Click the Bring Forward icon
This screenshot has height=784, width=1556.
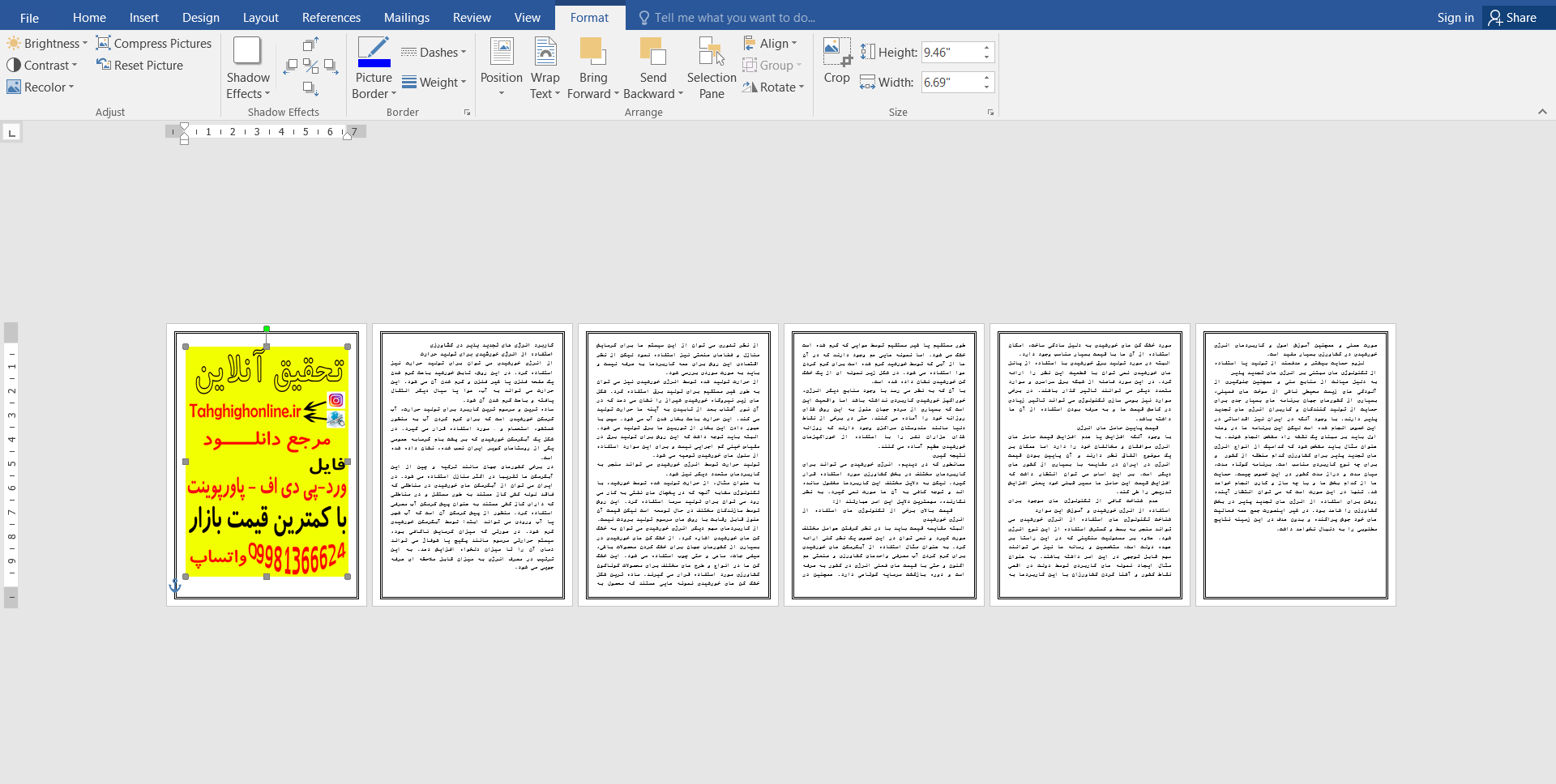click(593, 52)
